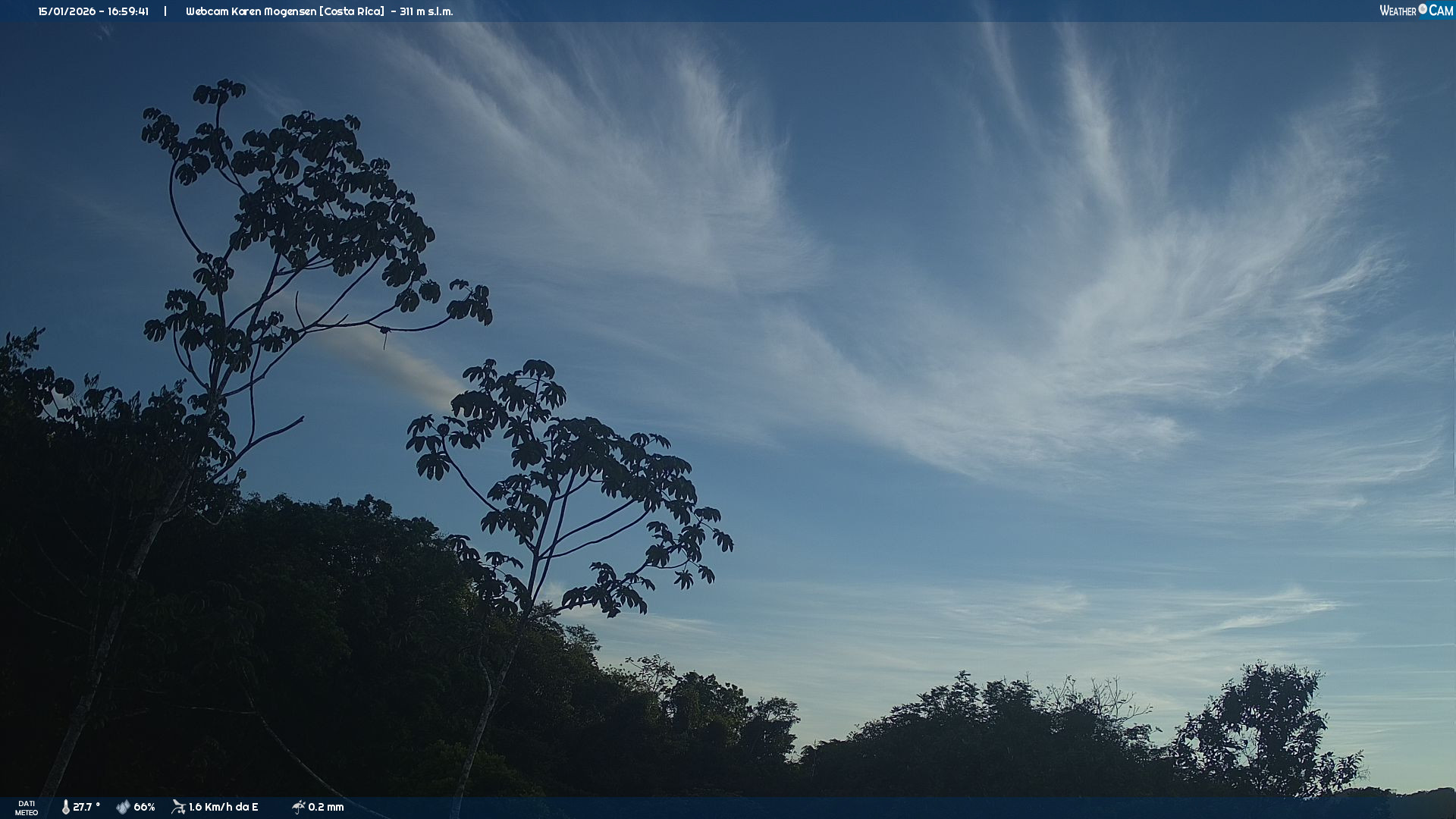Click the 27.7 ° temperature reading
The image size is (1456, 819).
(86, 807)
